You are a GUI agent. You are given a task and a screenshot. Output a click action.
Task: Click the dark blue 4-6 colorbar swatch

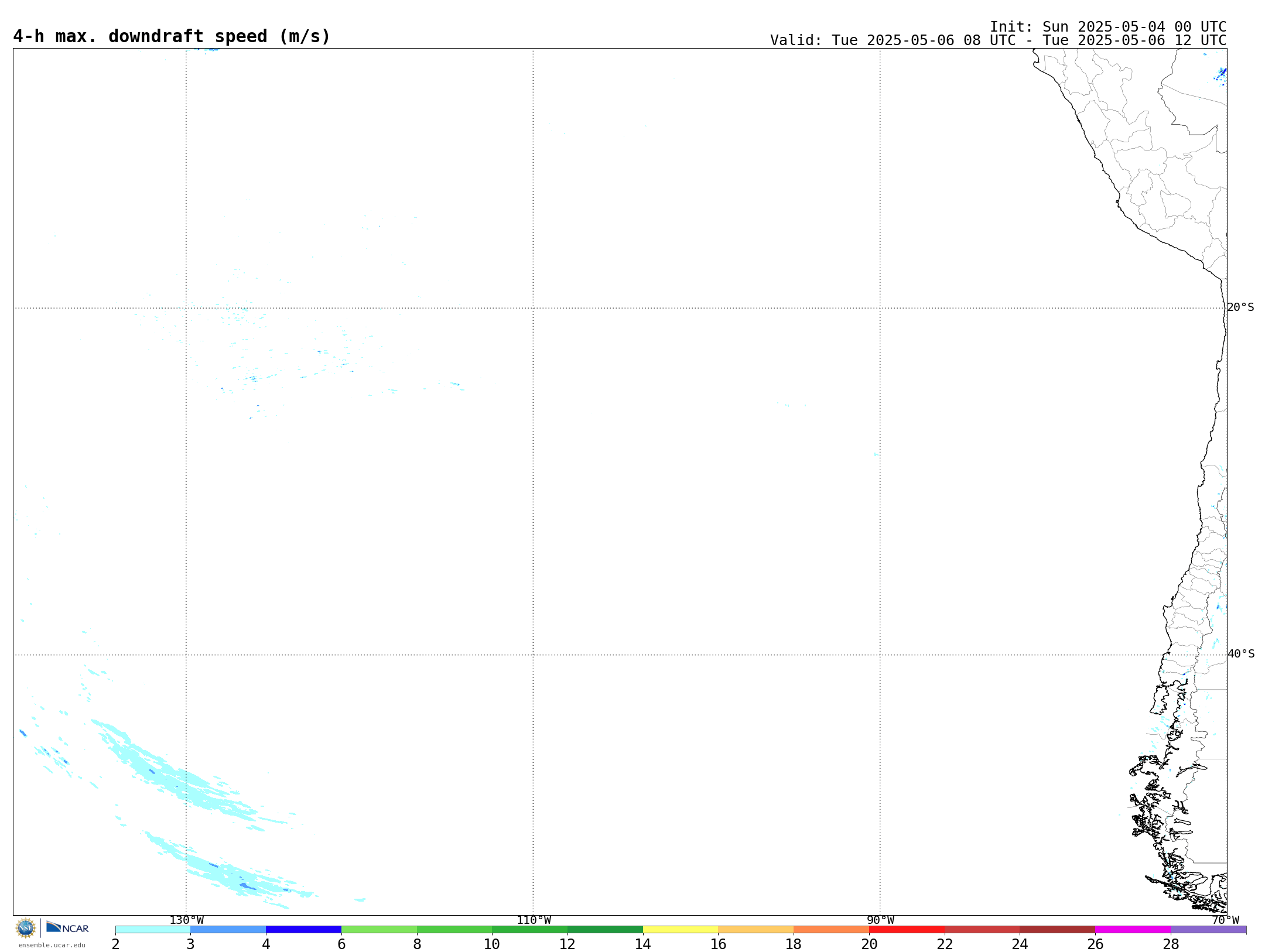click(304, 930)
